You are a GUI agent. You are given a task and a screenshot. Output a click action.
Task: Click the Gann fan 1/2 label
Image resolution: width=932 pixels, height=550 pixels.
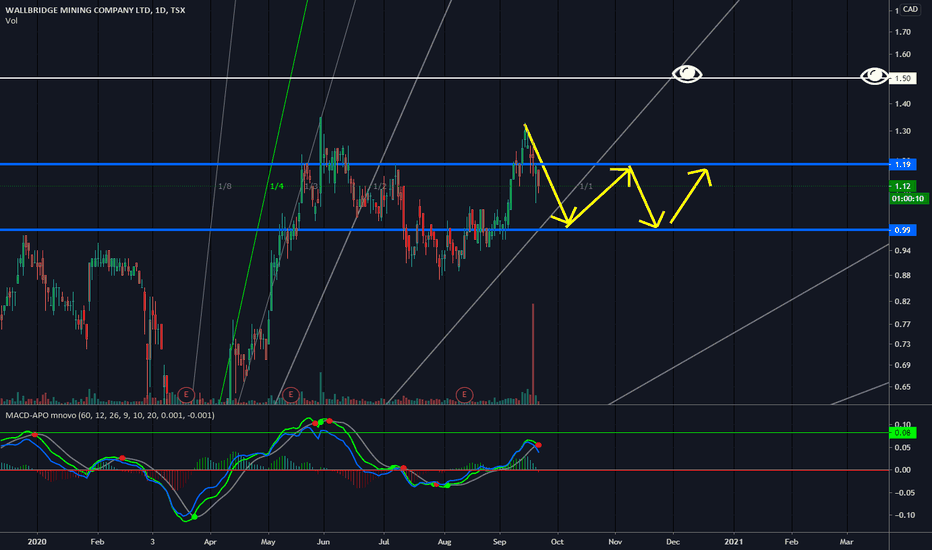coord(379,186)
